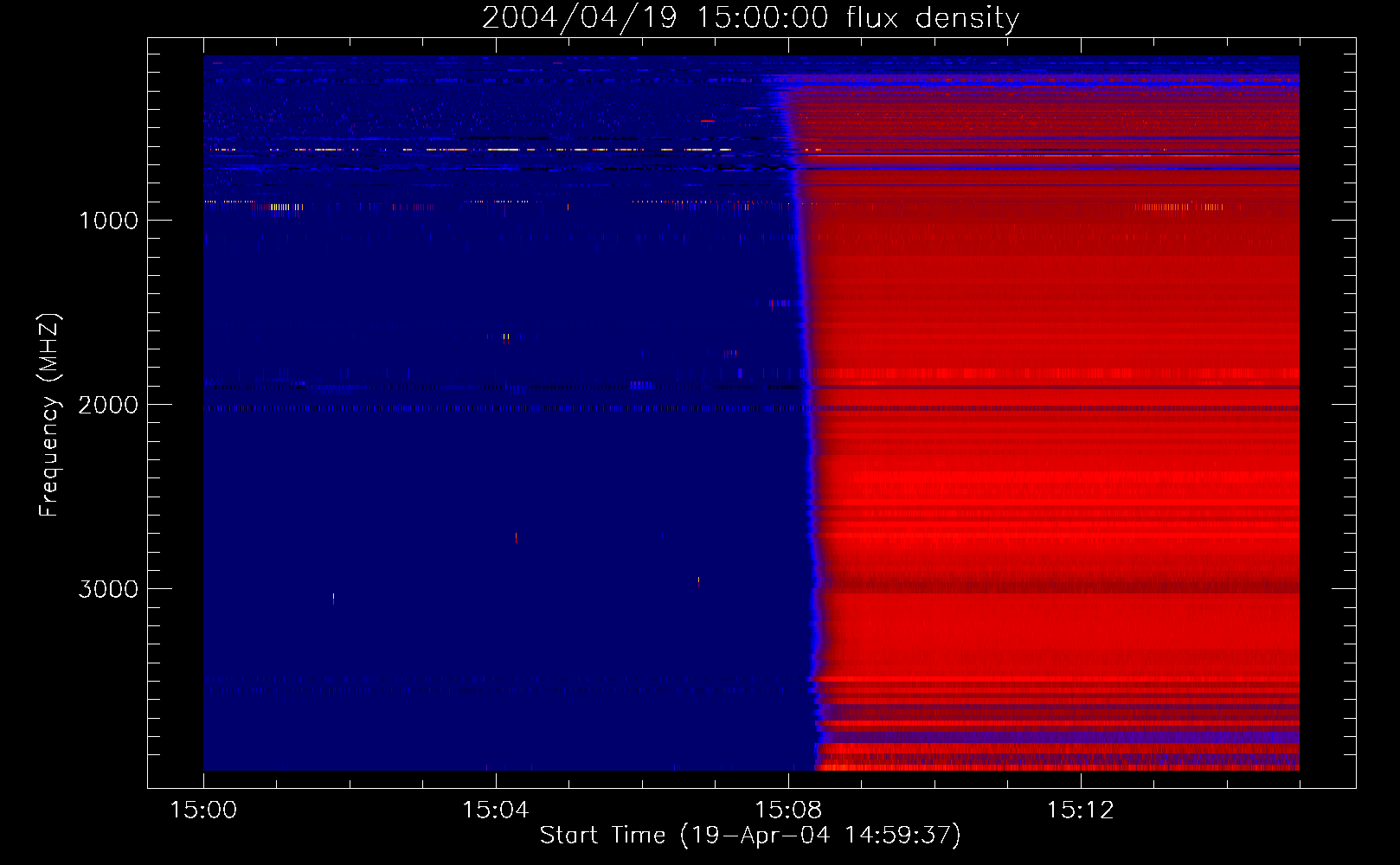The image size is (1400, 865).
Task: Click the 'Frequency (MHZ)' axis label
Action: (x=48, y=415)
